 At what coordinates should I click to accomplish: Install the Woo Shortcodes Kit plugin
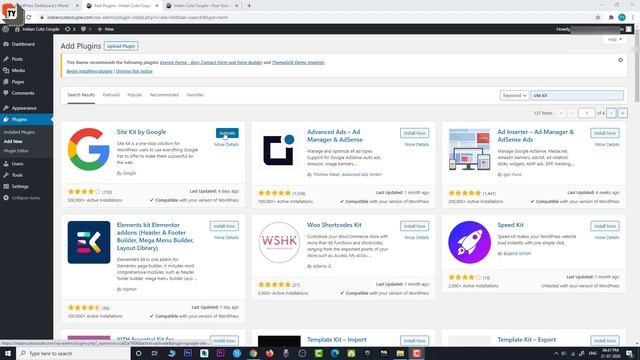click(414, 226)
